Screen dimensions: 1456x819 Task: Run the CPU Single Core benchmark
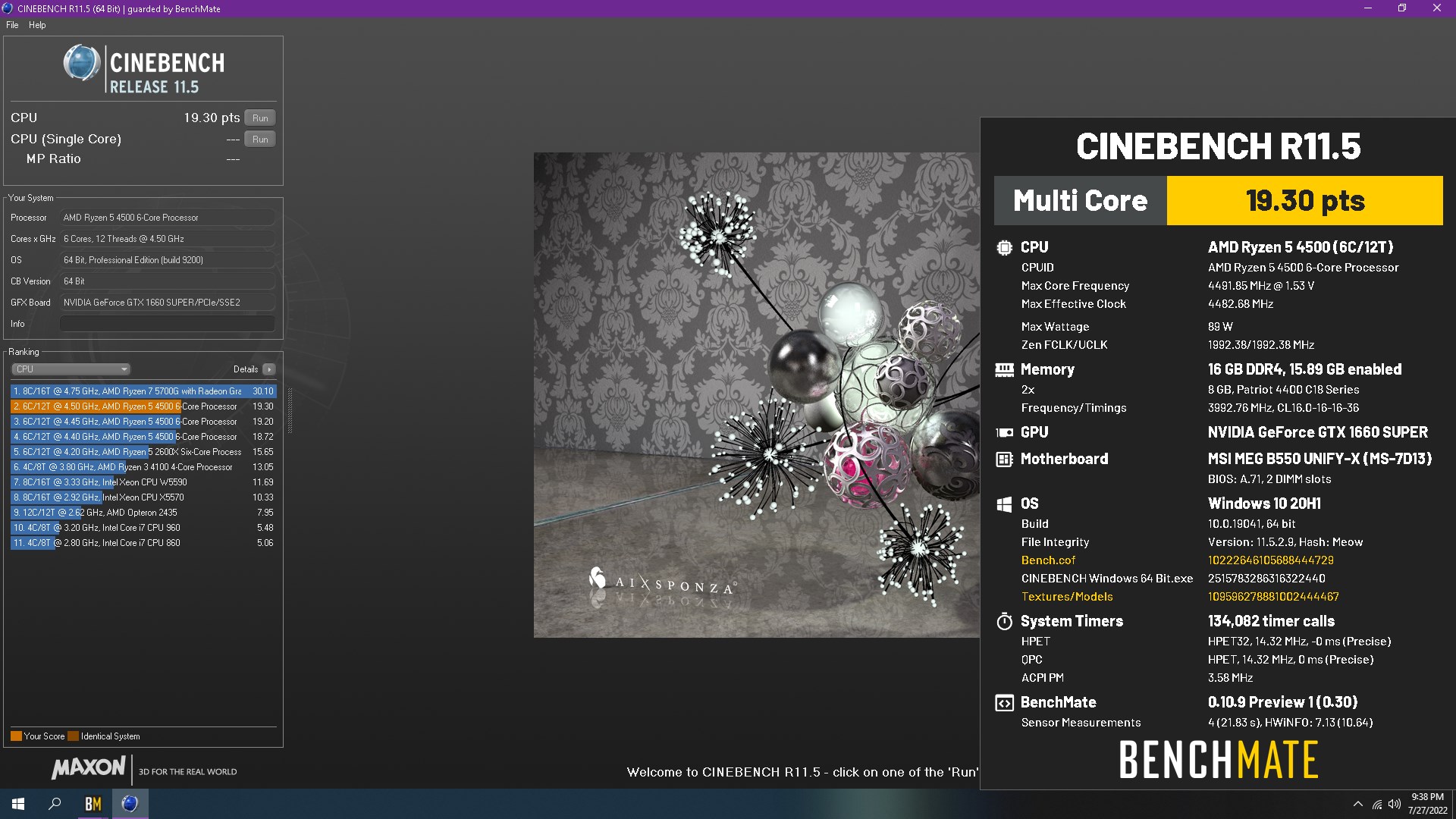[260, 140]
